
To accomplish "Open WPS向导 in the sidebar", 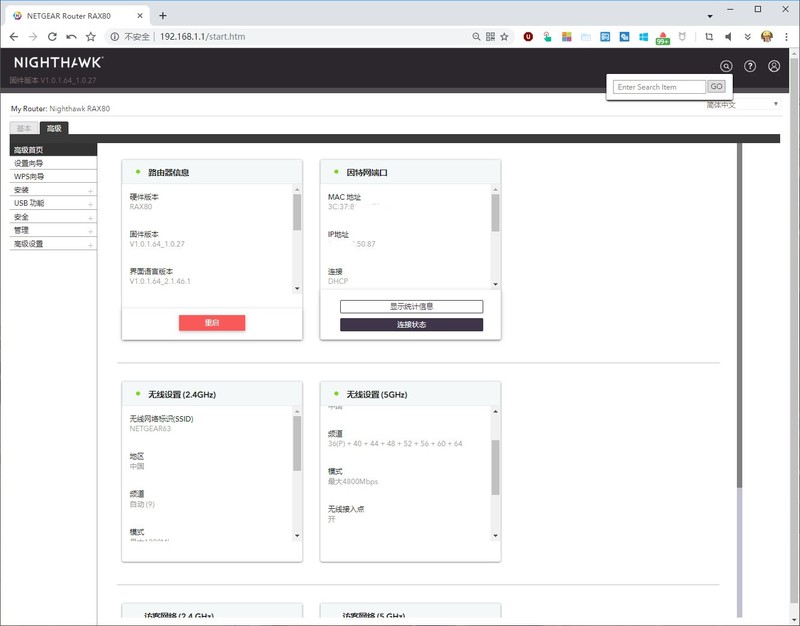I will 53,177.
